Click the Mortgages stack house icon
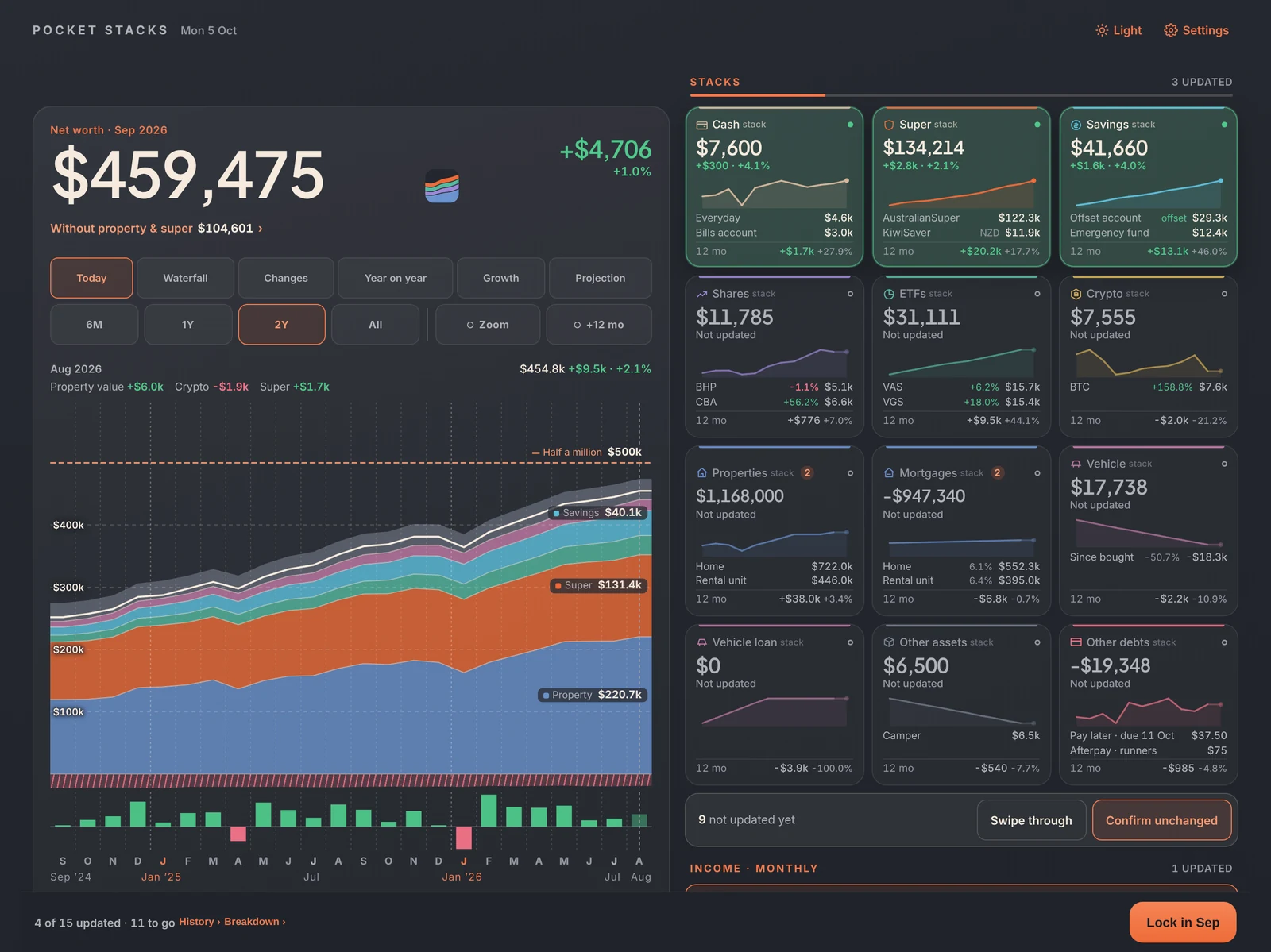Viewport: 1271px width, 952px height. click(889, 473)
